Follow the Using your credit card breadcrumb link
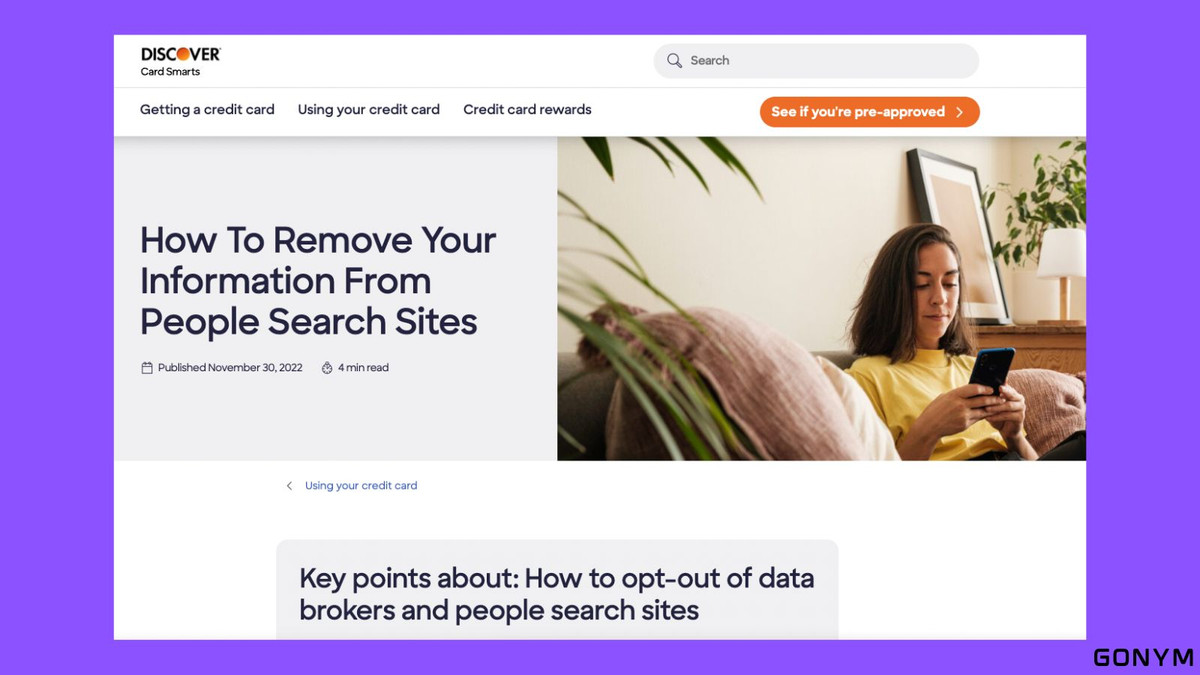The width and height of the screenshot is (1200, 675). (361, 486)
